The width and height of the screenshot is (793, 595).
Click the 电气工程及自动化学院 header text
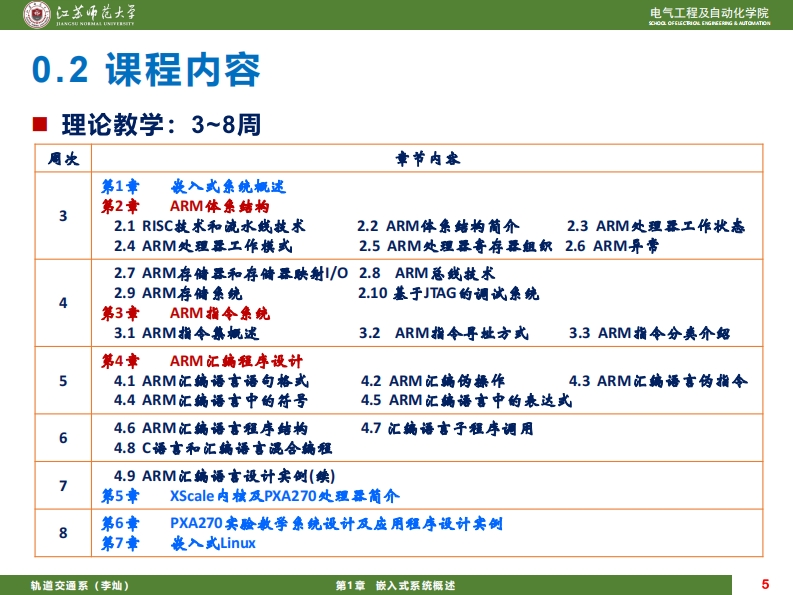[709, 12]
